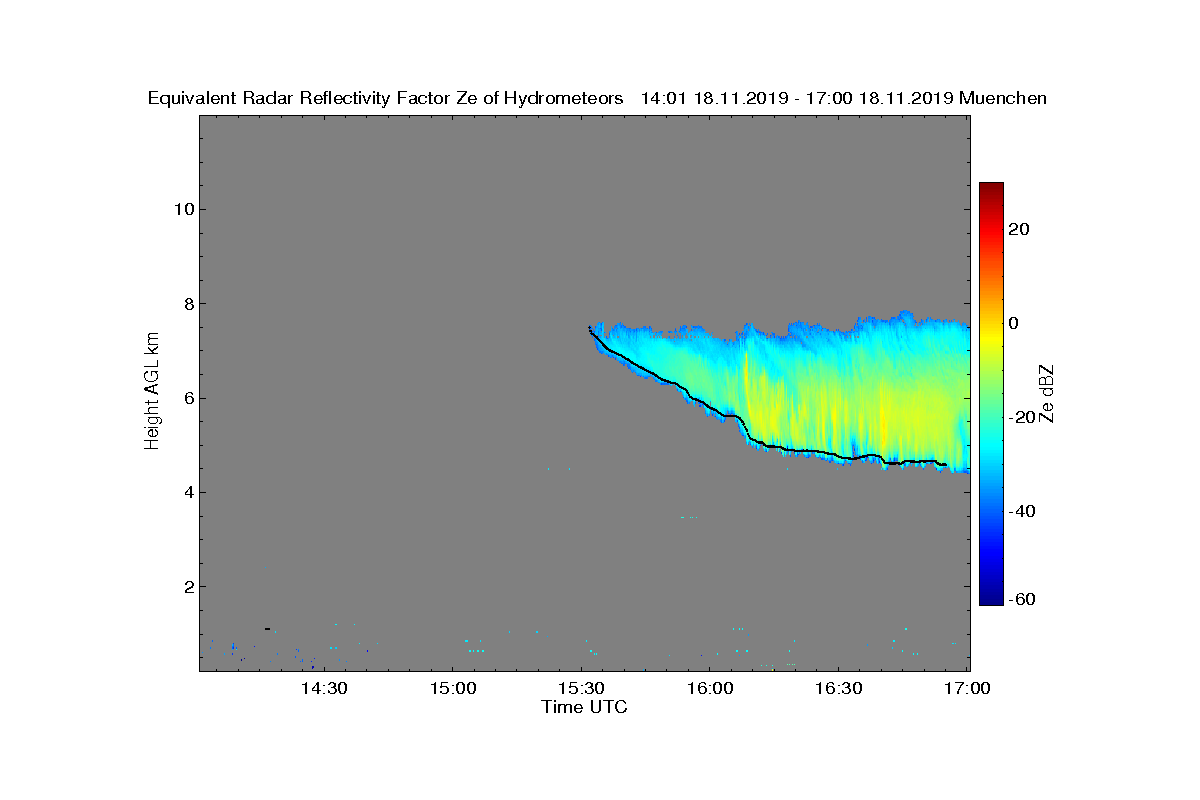Screen dimensions: 1200x800
Task: Click the "Height AGL km" y-axis label
Action: [152, 393]
